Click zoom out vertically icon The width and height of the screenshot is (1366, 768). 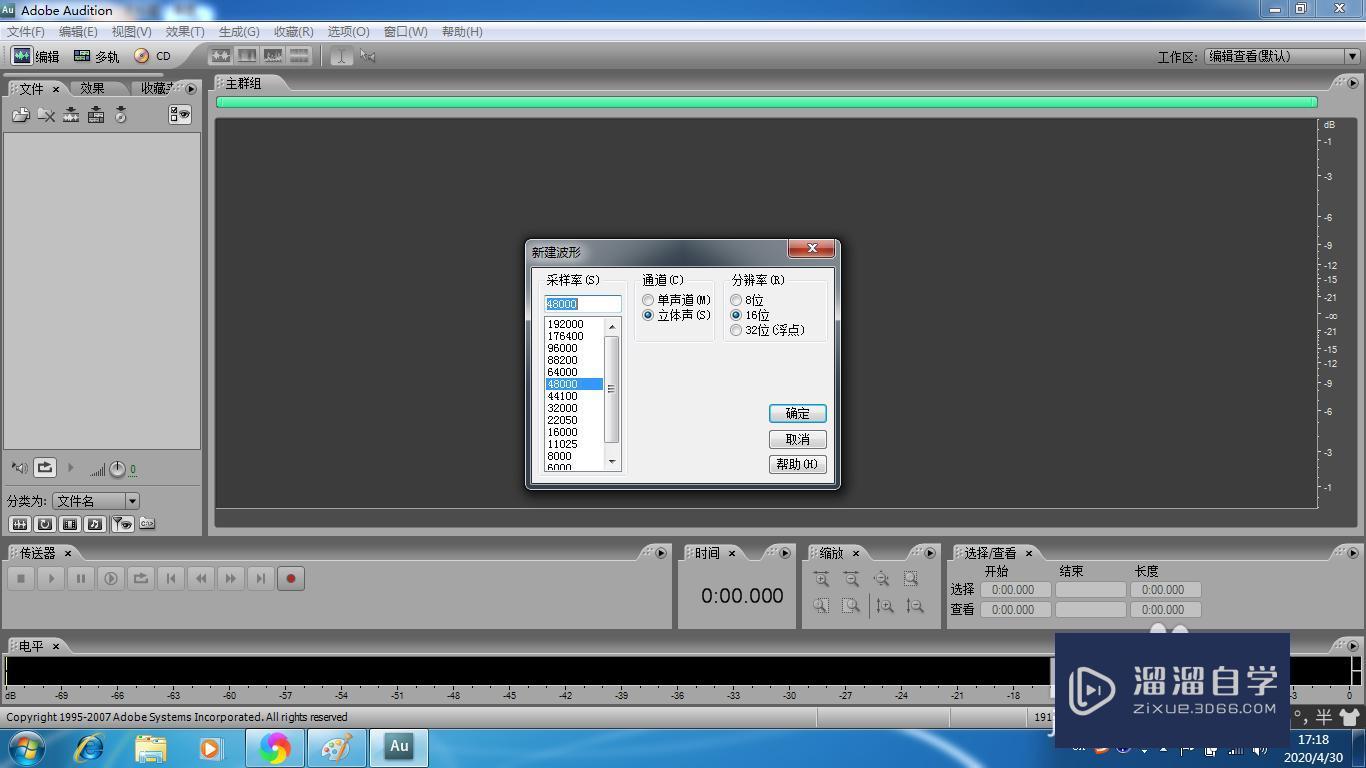[x=915, y=606]
